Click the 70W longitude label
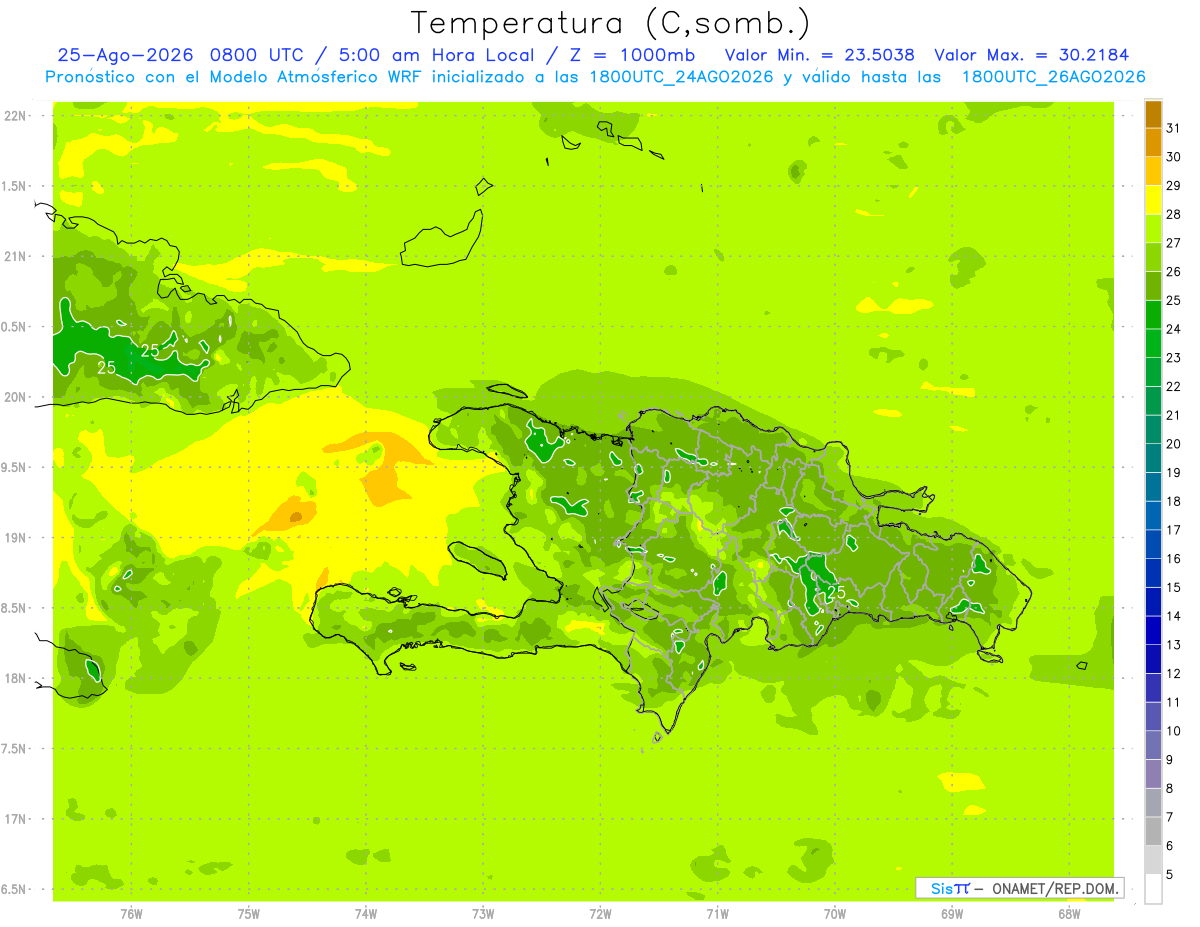 tap(835, 914)
